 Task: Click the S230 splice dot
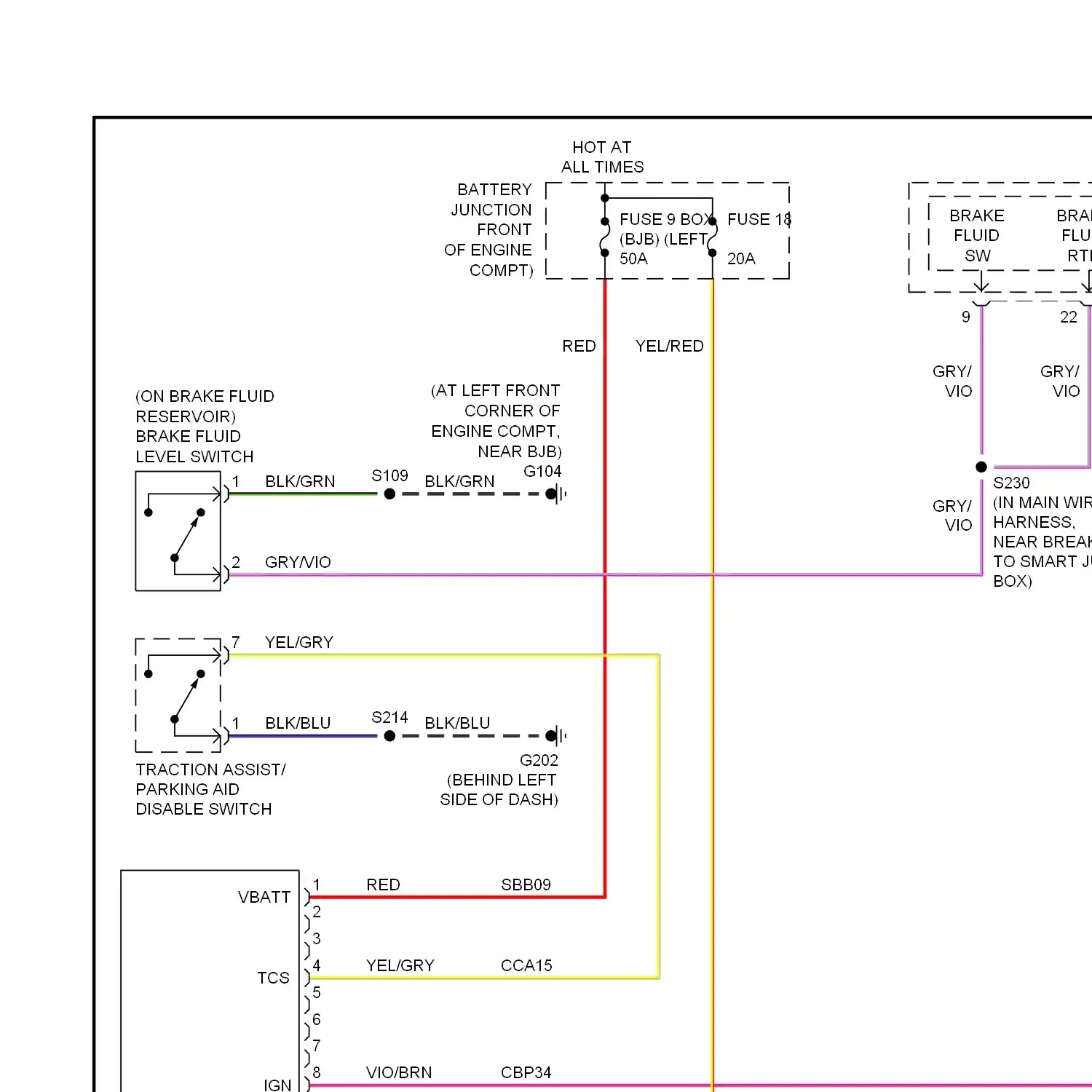tap(981, 467)
